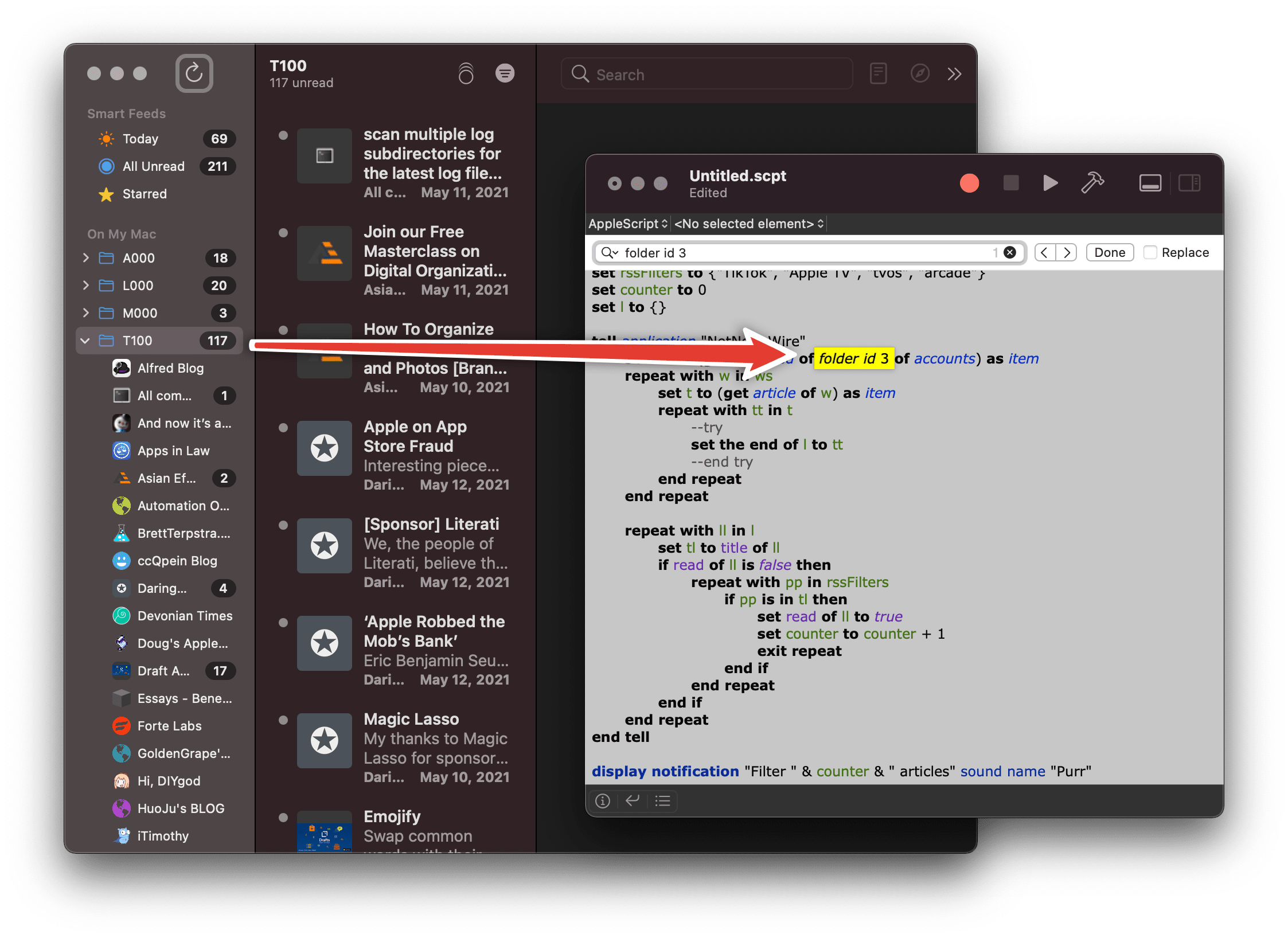Open the BrettTerpstra feed
The image size is (1288, 938).
(x=160, y=533)
